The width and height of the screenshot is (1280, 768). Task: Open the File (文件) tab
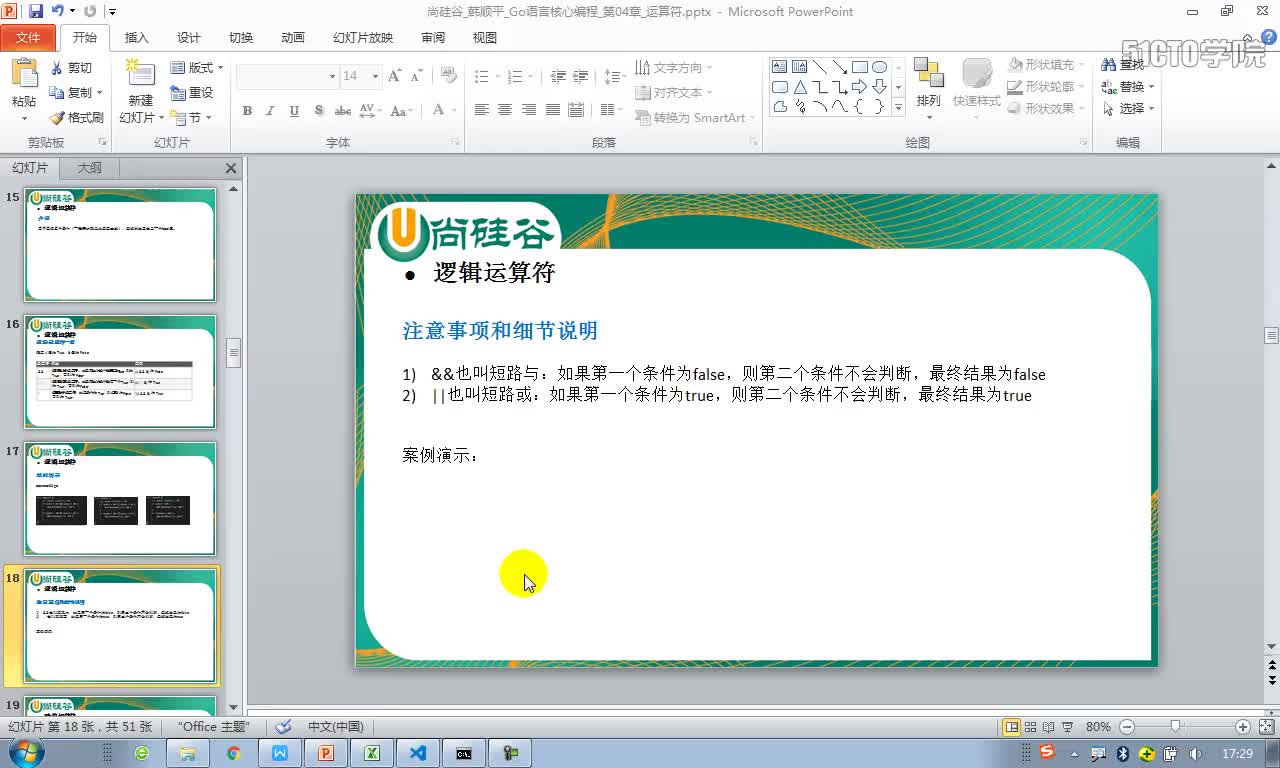(x=28, y=38)
